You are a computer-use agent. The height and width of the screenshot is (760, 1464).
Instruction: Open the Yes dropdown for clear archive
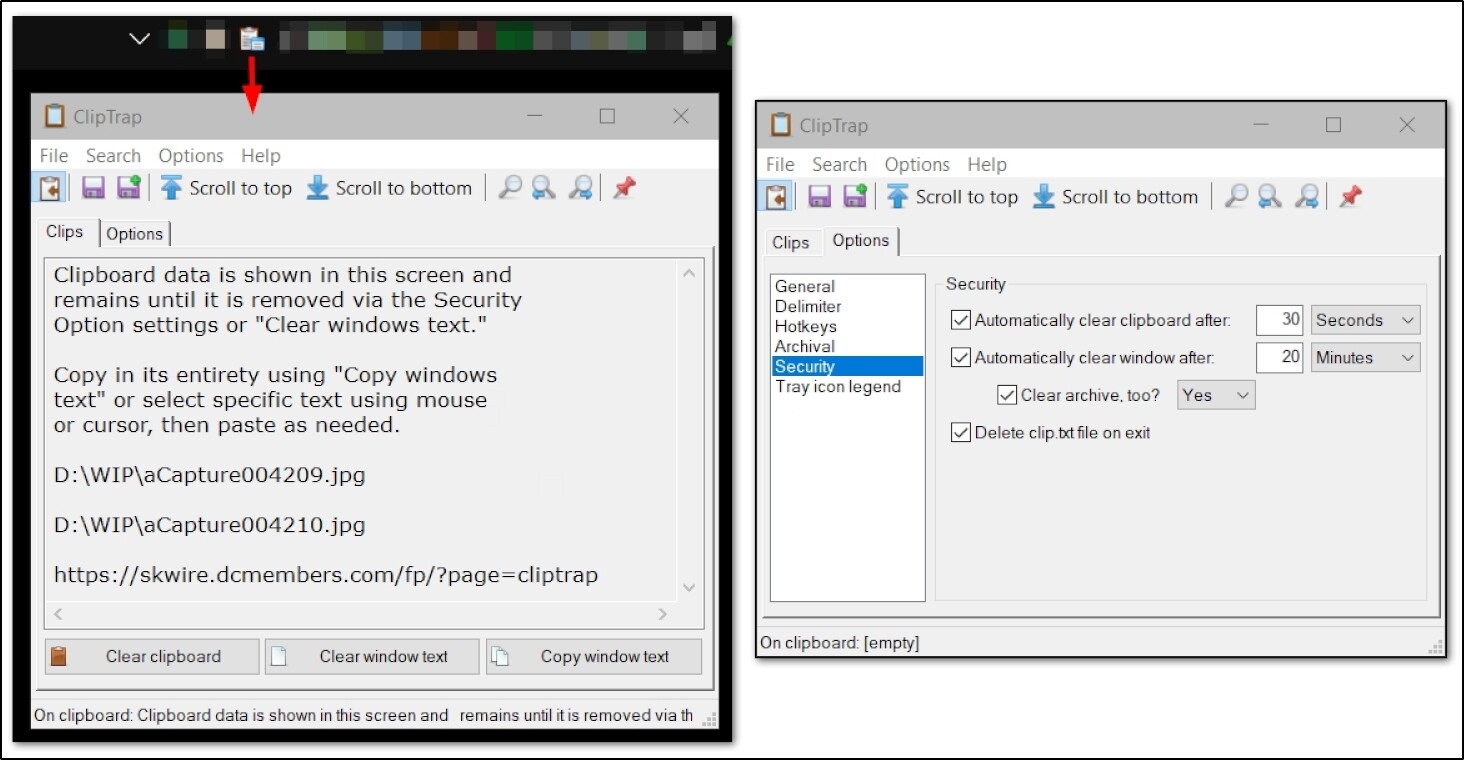click(1216, 395)
